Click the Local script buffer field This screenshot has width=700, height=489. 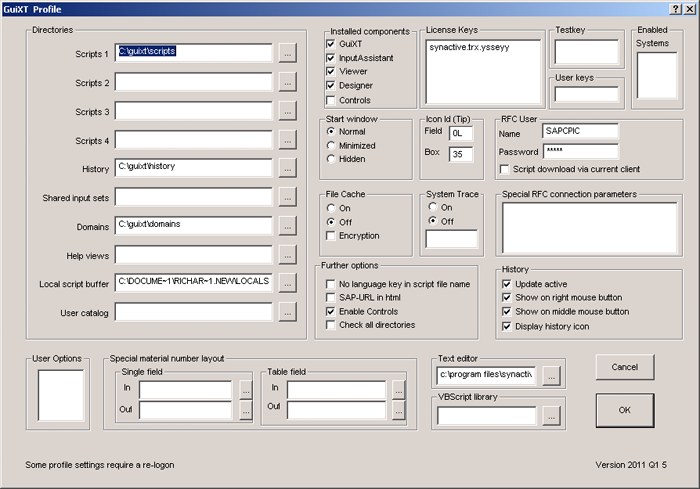pos(193,283)
